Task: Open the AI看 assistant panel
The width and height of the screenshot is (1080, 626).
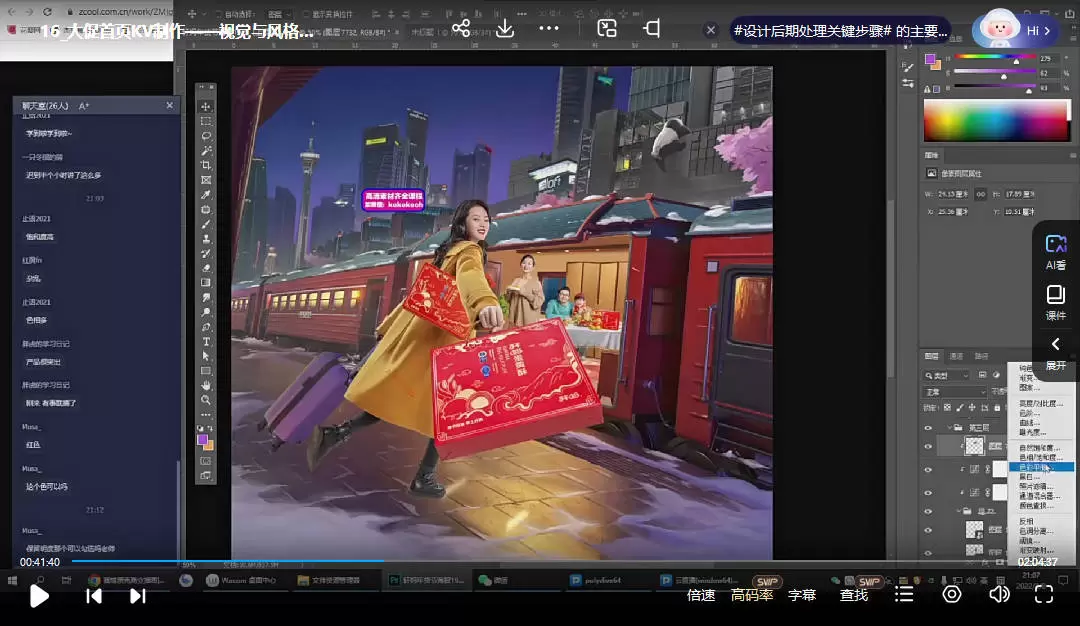Action: click(x=1056, y=252)
